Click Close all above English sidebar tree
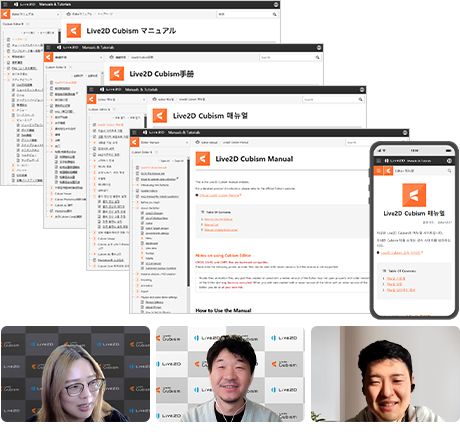Image resolution: width=460 pixels, height=434 pixels. point(179,161)
